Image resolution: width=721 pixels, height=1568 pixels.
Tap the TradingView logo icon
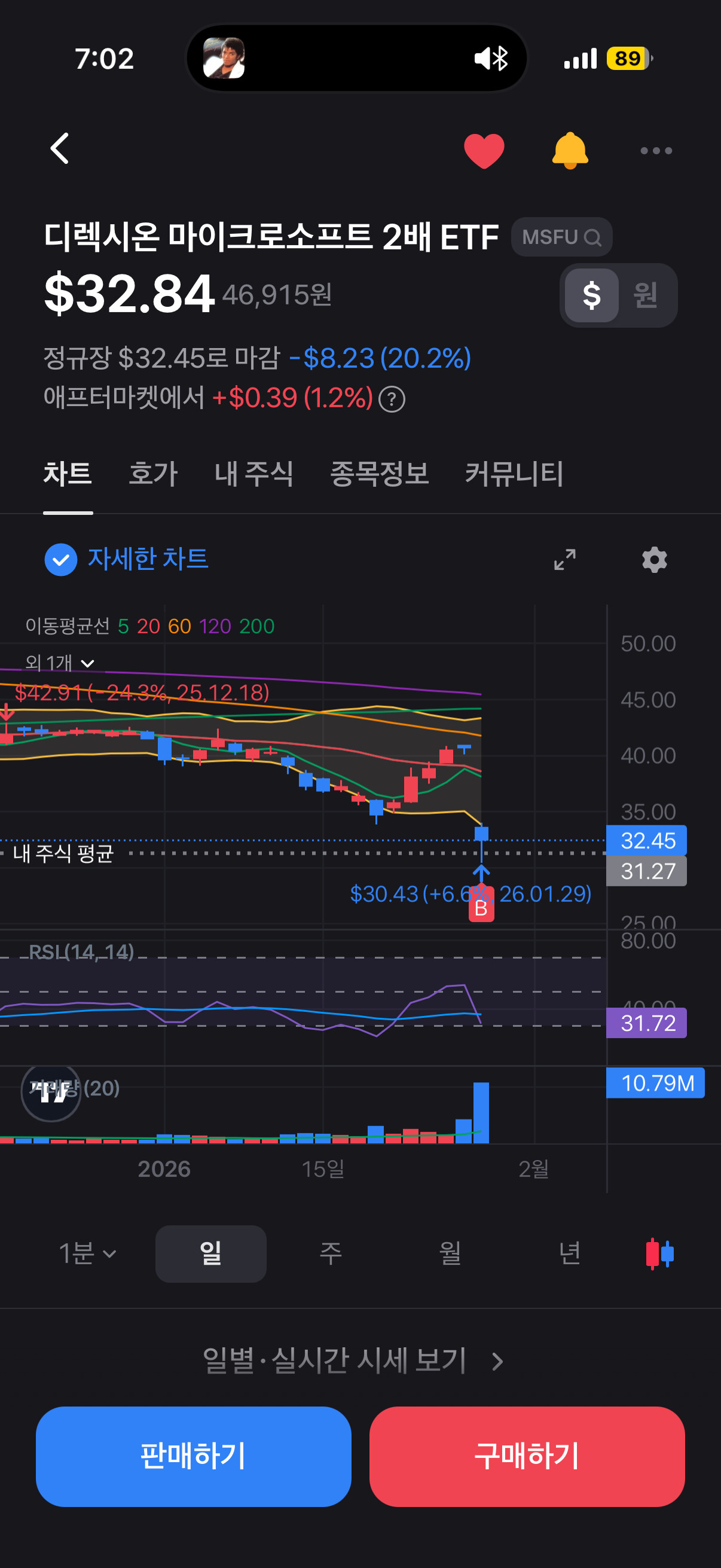coord(51,1092)
